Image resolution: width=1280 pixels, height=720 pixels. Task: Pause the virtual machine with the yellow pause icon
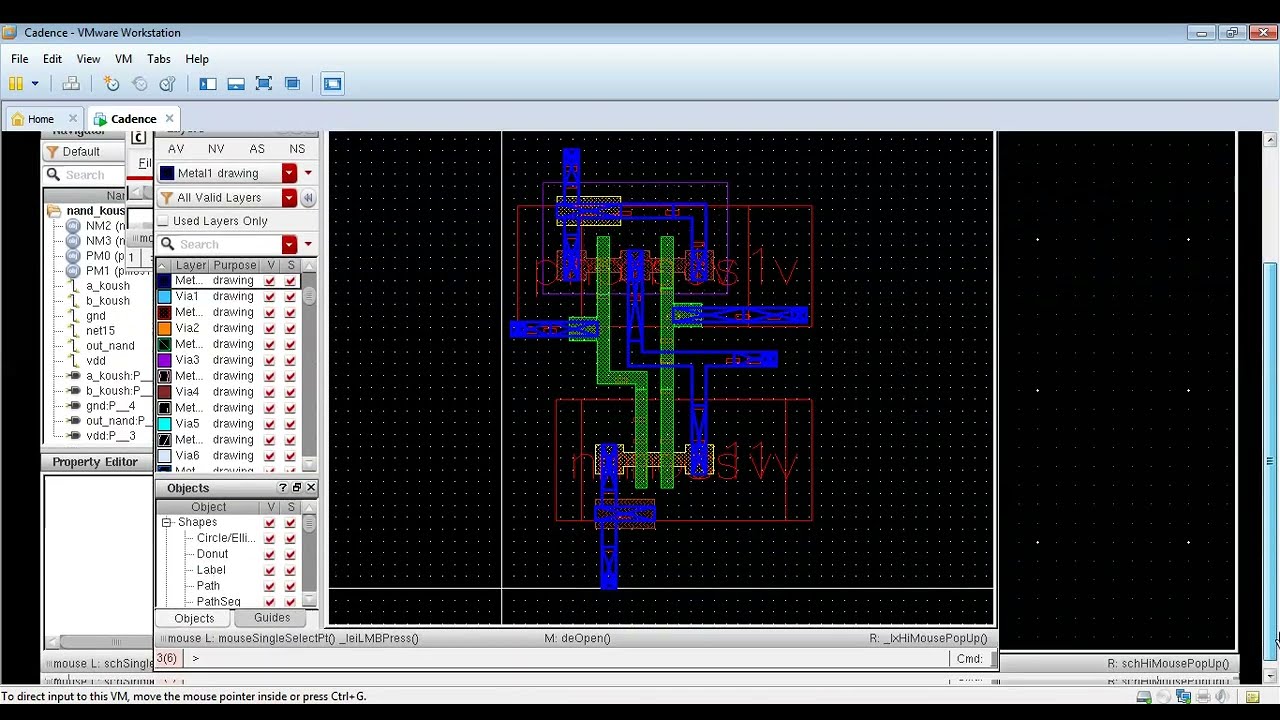coord(16,84)
